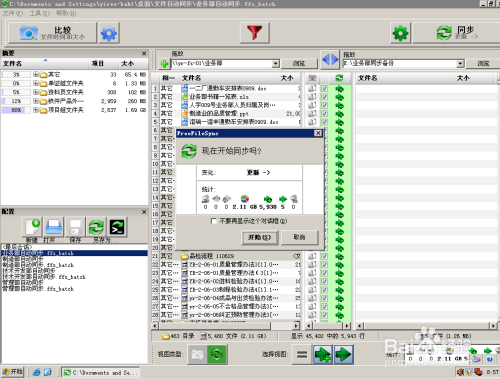Expand the 5% folder row in overview

tap(35, 92)
